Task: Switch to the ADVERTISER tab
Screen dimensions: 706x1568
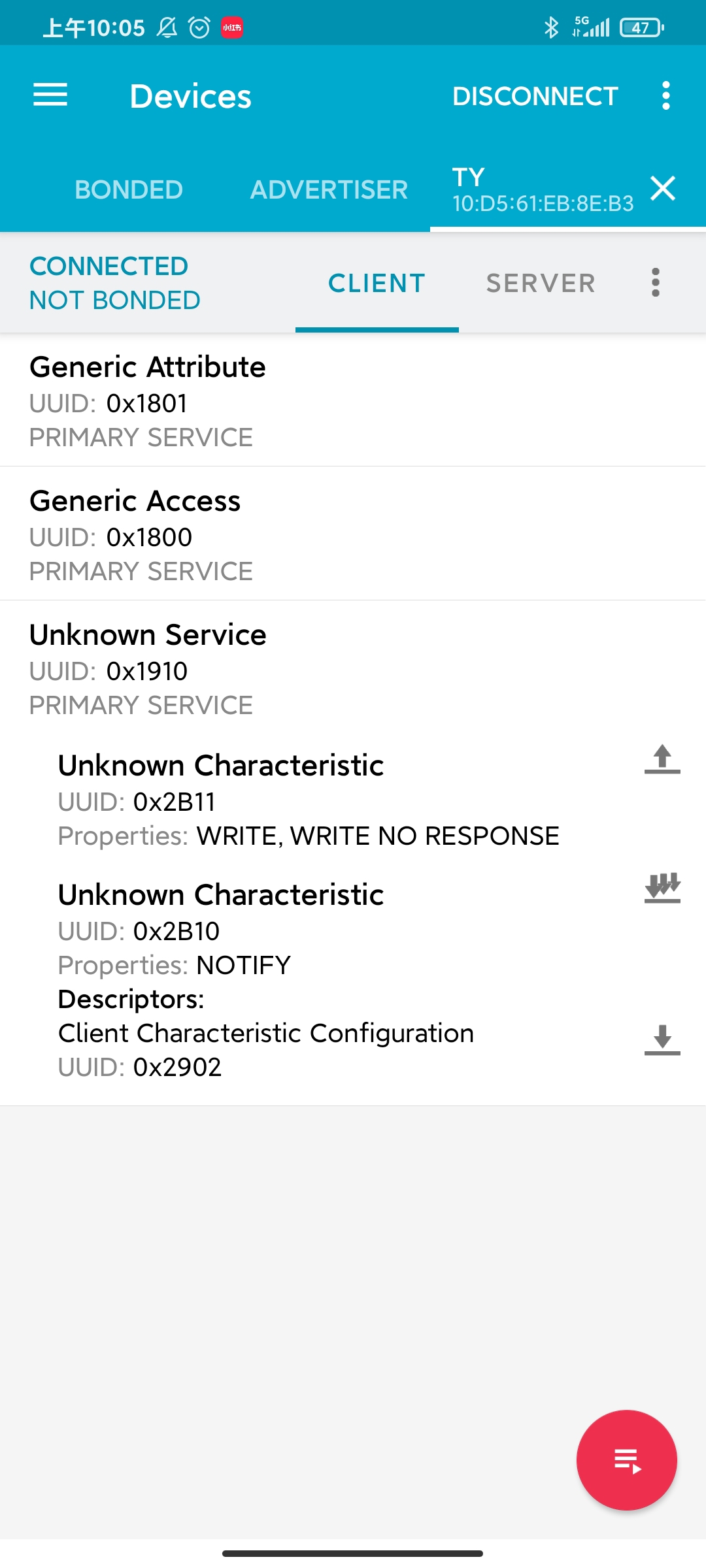Action: (x=329, y=189)
